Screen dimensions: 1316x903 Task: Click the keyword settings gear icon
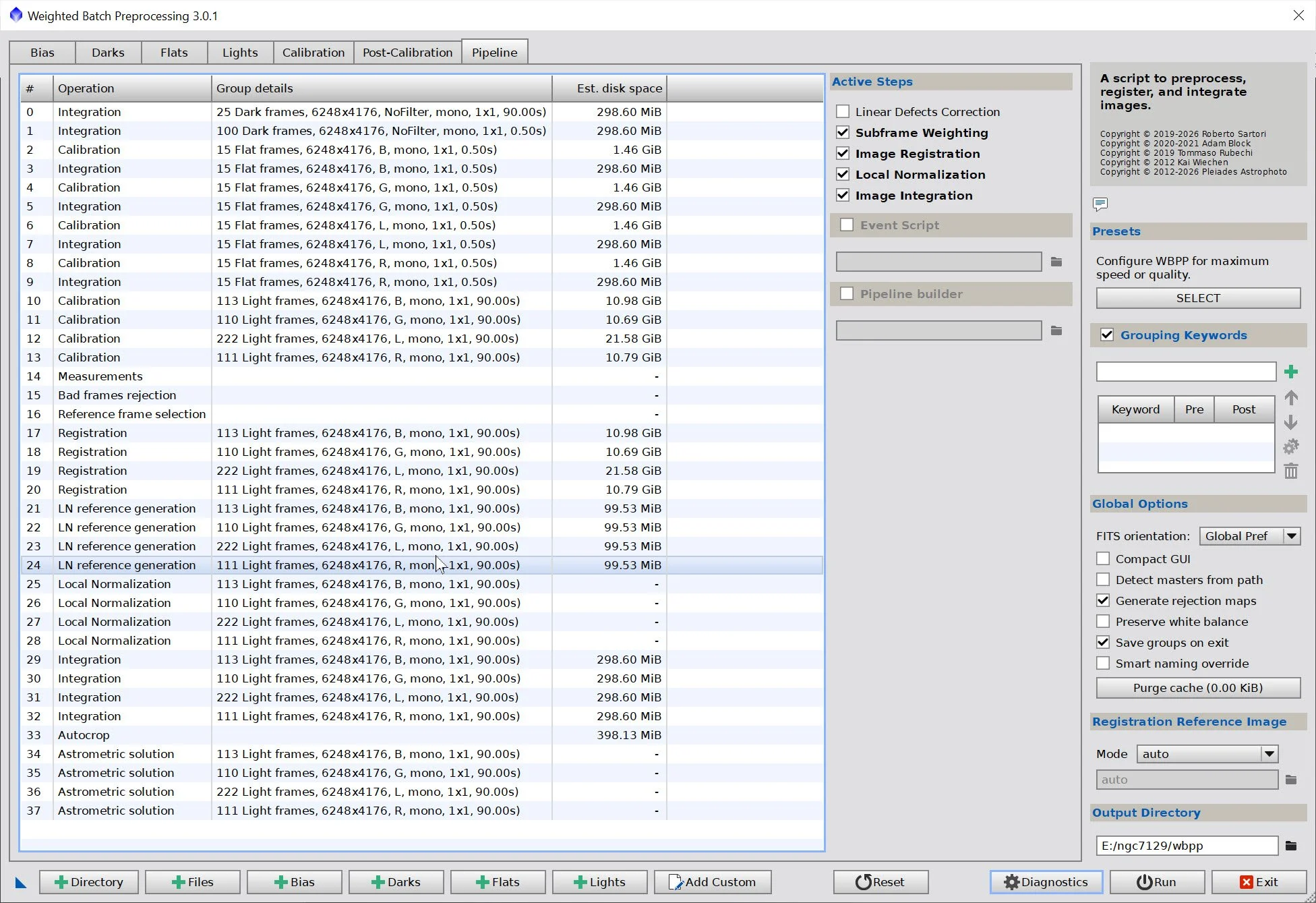point(1290,446)
